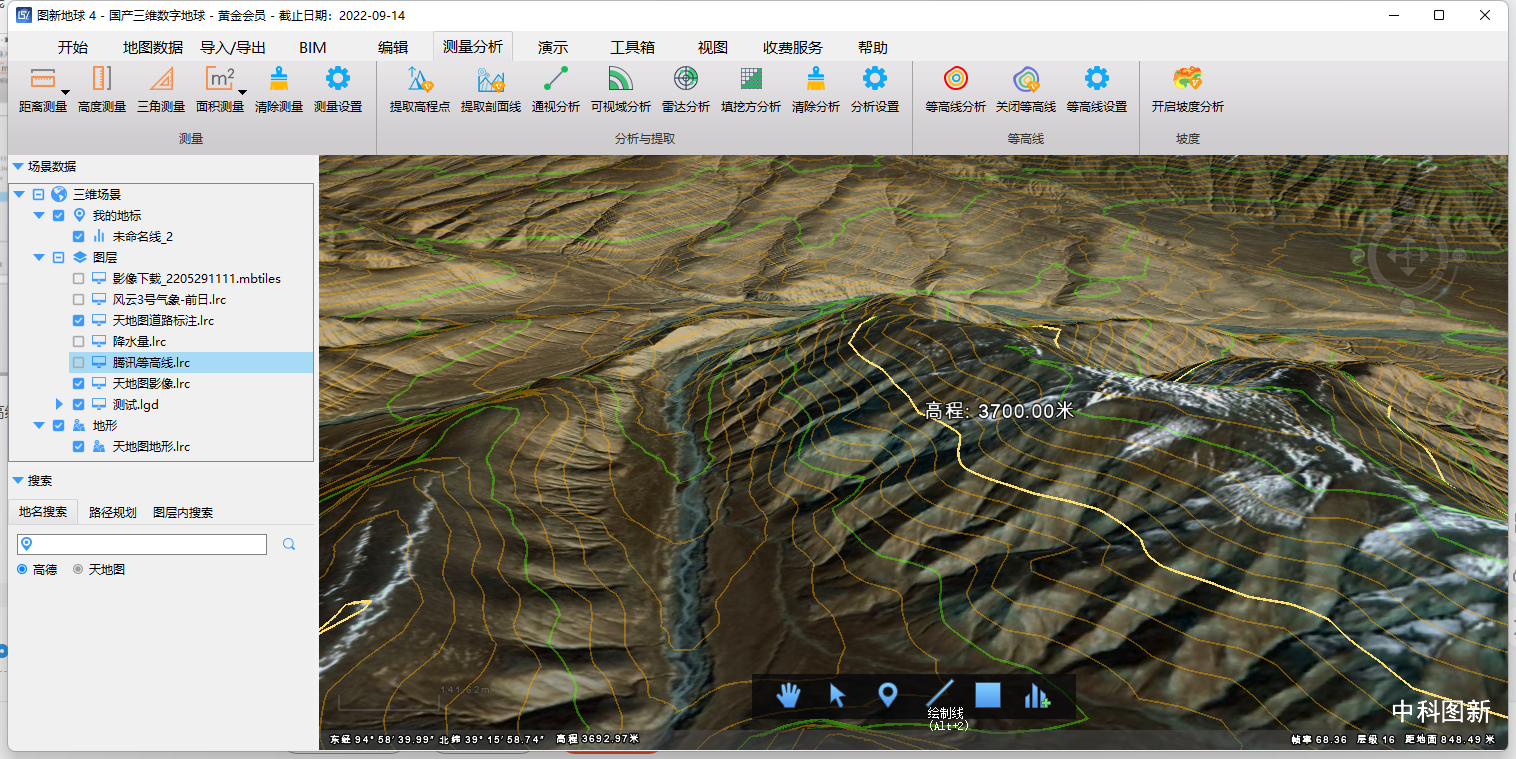Check the 影像下载_2205291111.mbtiles layer checkbox
Screen dimensions: 1516x759
tap(78, 278)
